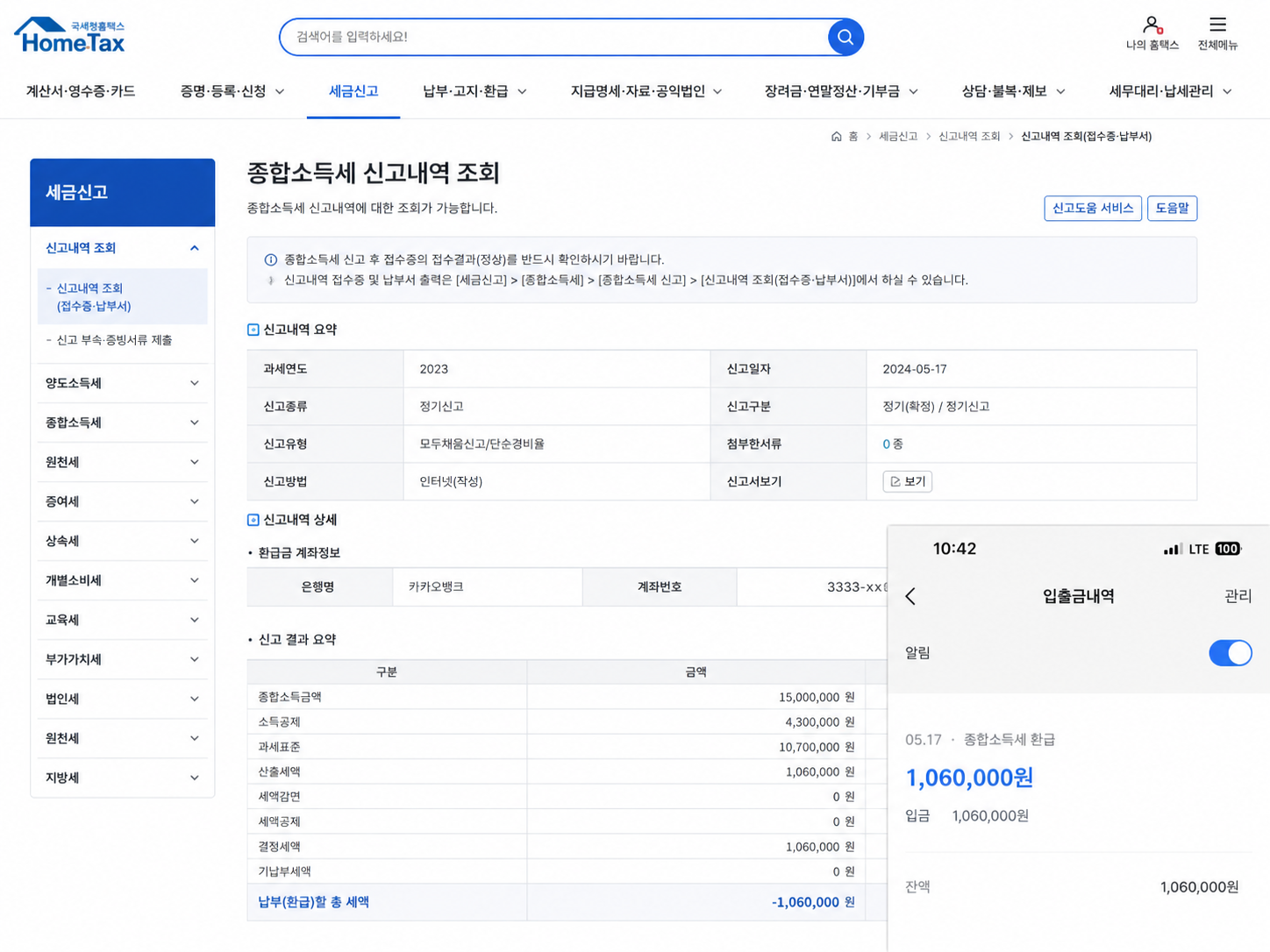
Task: Click the 보기 button for 신고서보기
Action: click(908, 481)
